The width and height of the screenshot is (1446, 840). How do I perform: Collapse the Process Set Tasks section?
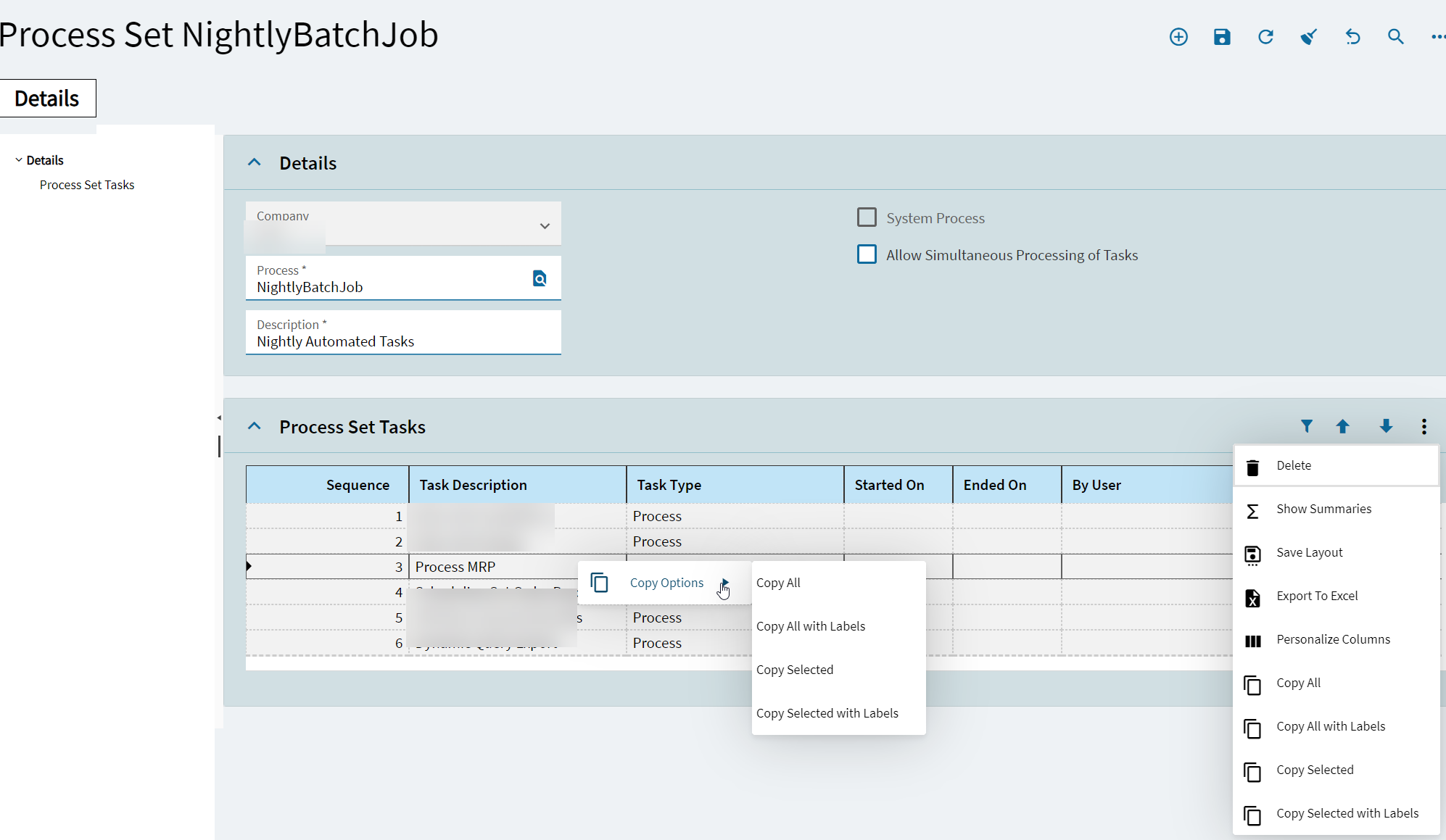tap(254, 426)
